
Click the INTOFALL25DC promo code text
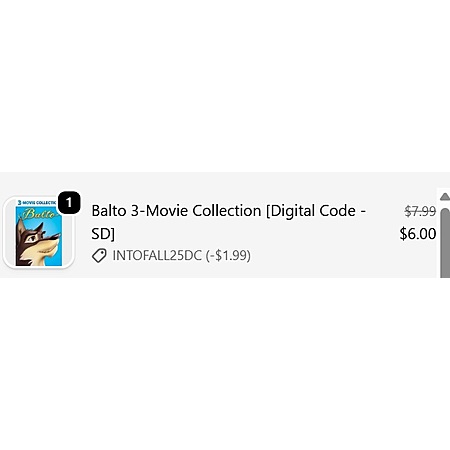tap(157, 256)
